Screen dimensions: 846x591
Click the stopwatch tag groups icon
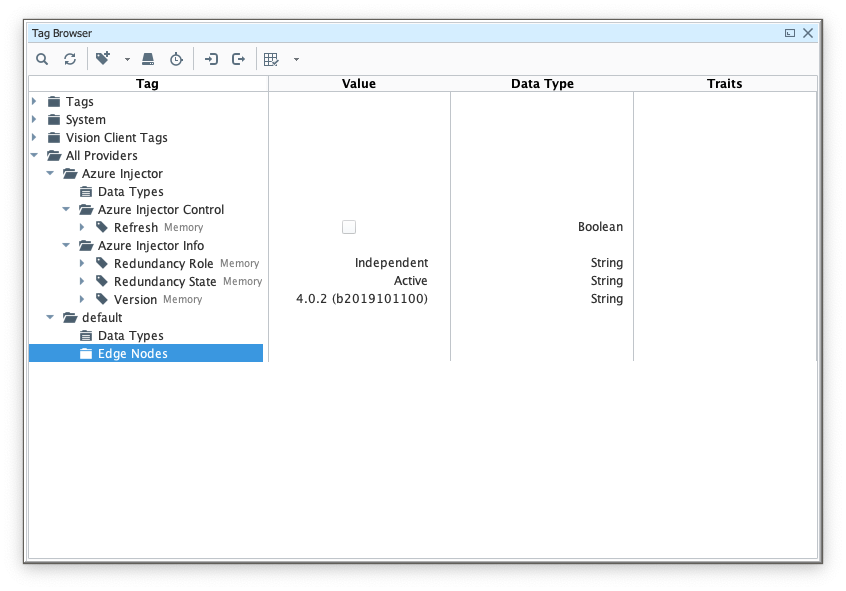[176, 59]
